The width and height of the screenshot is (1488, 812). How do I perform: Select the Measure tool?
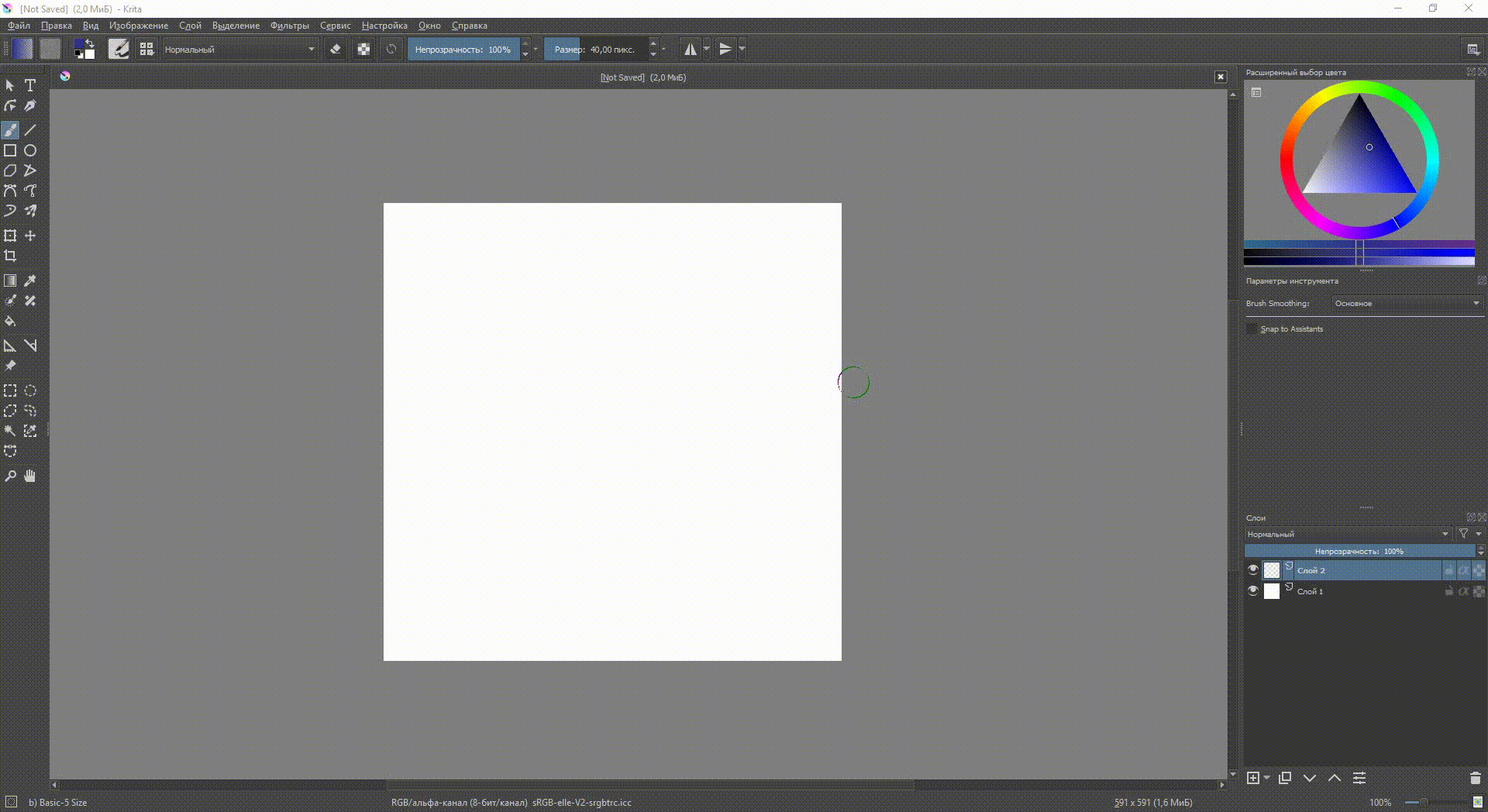[x=10, y=346]
